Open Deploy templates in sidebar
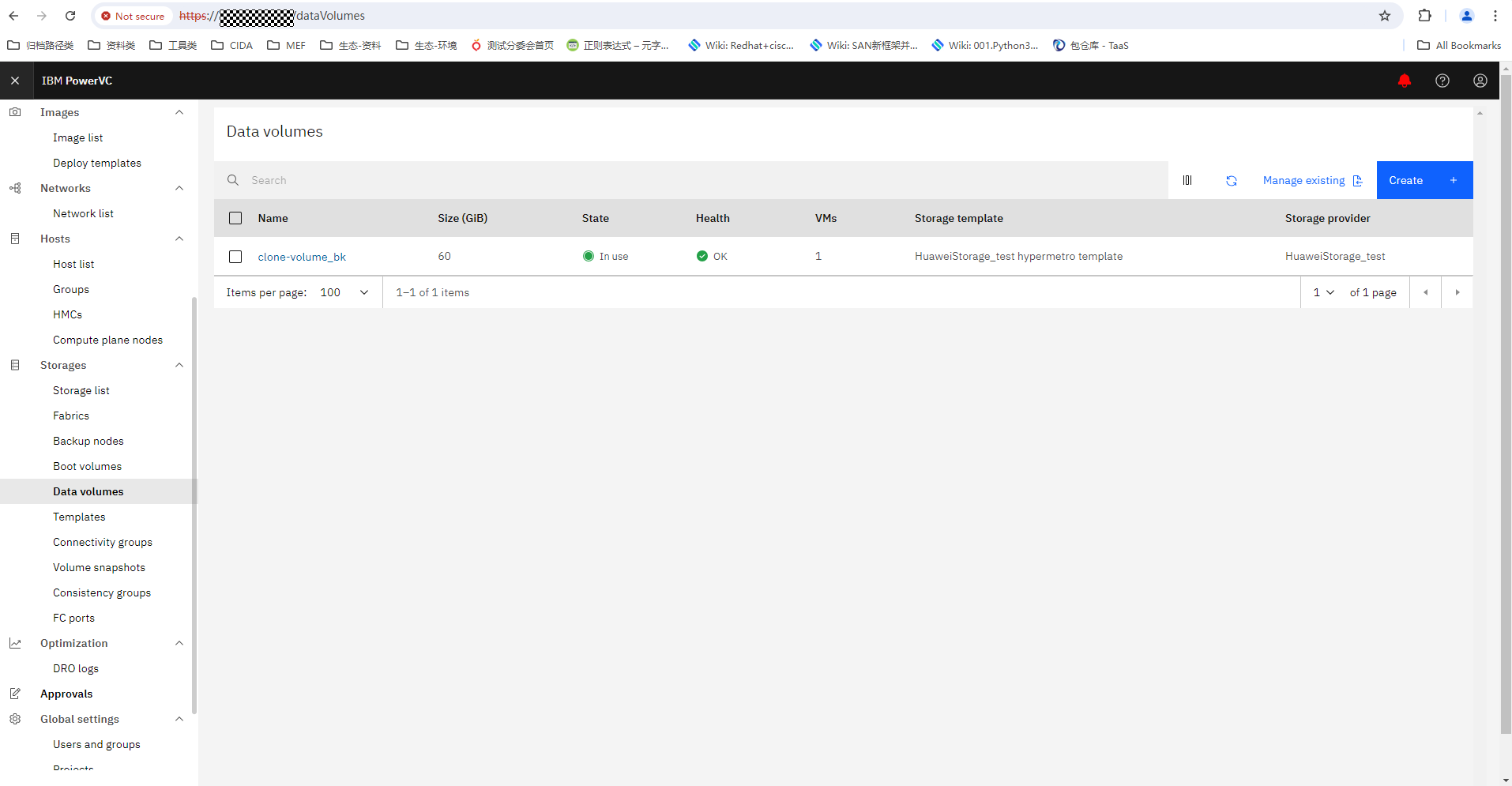This screenshot has height=786, width=1512. tap(97, 163)
